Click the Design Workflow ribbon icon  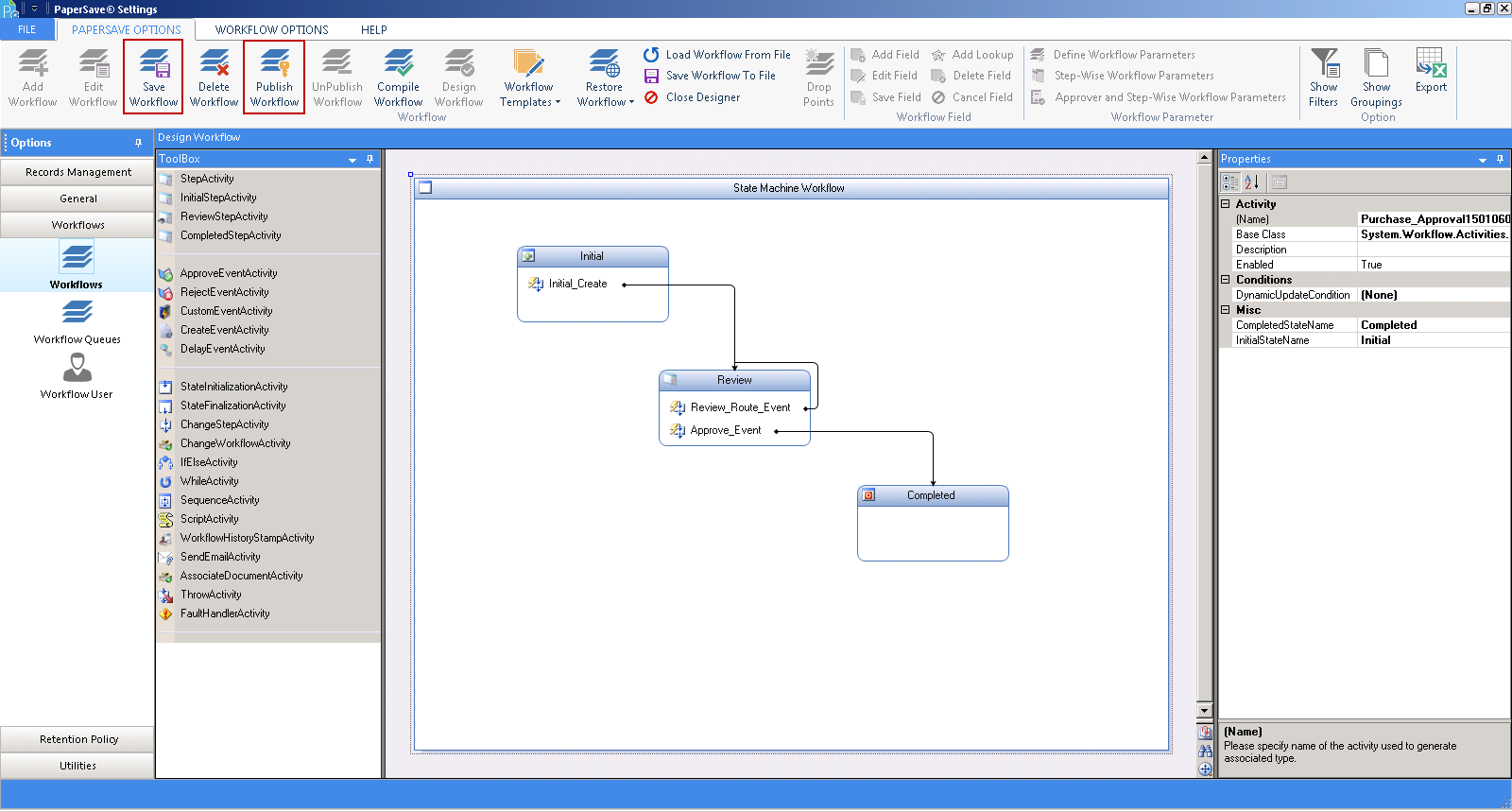point(458,78)
